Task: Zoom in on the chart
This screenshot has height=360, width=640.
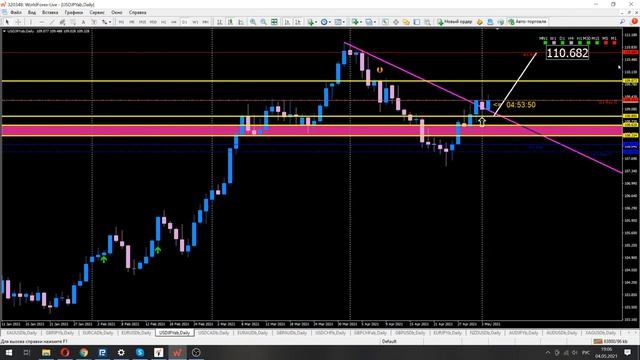Action: 253,22
